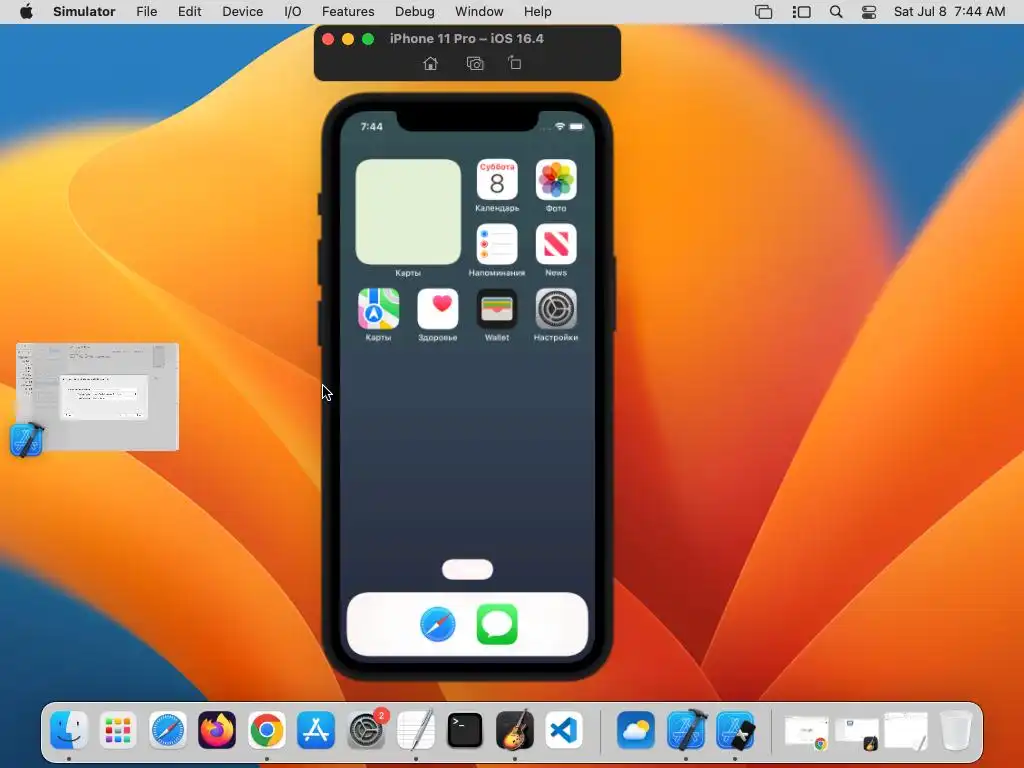The image size is (1024, 768).
Task: Open the Настройки app on the iPhone
Action: [556, 309]
